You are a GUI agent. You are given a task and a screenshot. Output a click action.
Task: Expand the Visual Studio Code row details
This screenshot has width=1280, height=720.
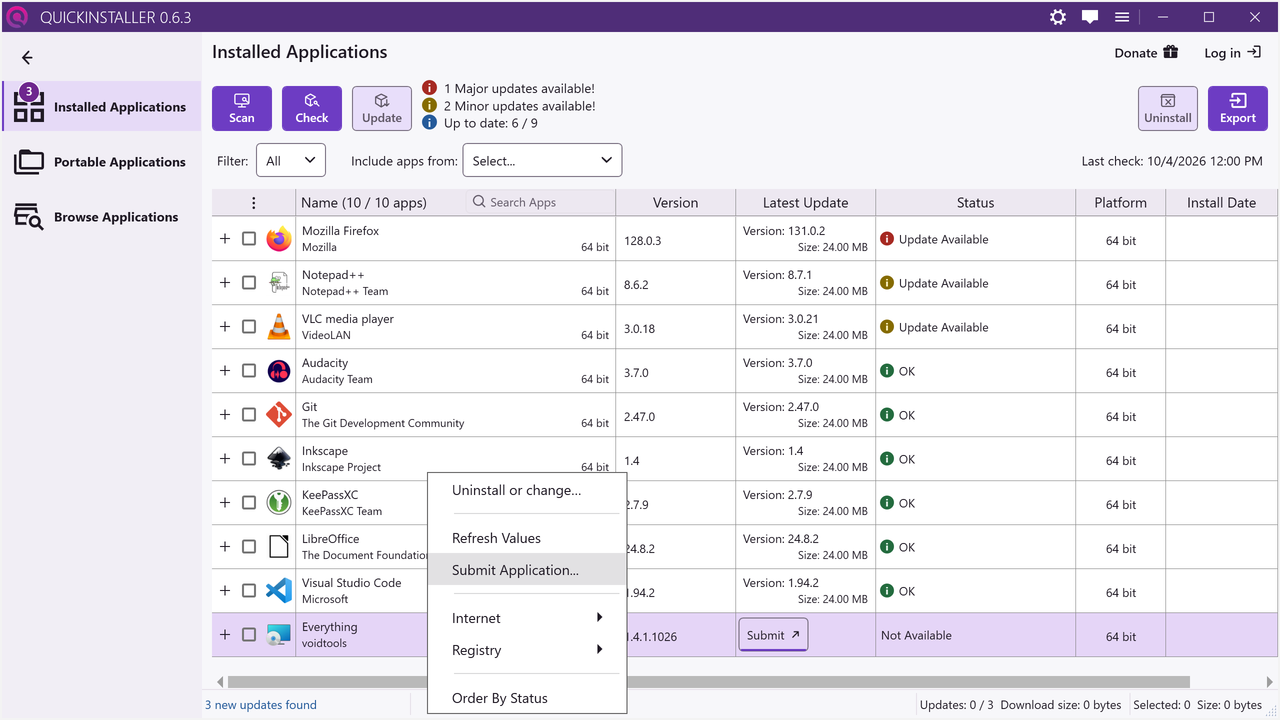pos(225,591)
